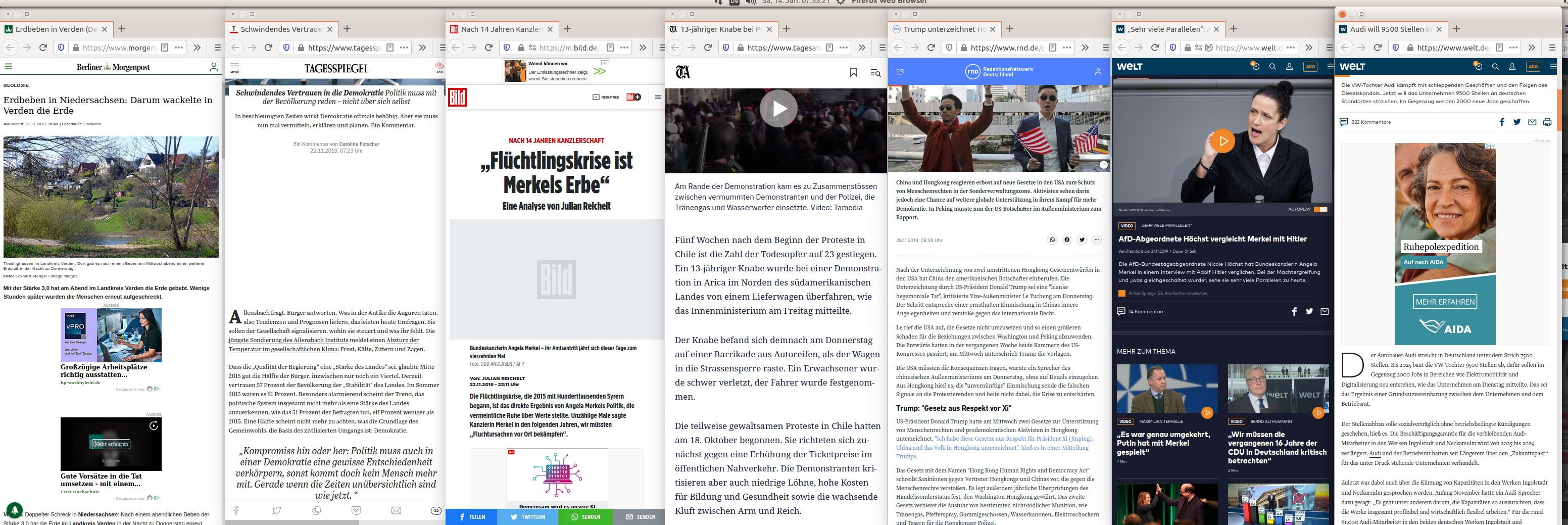Reload the Morgenpost window's page
Viewport: 1568px width, 525px height.
click(x=43, y=47)
